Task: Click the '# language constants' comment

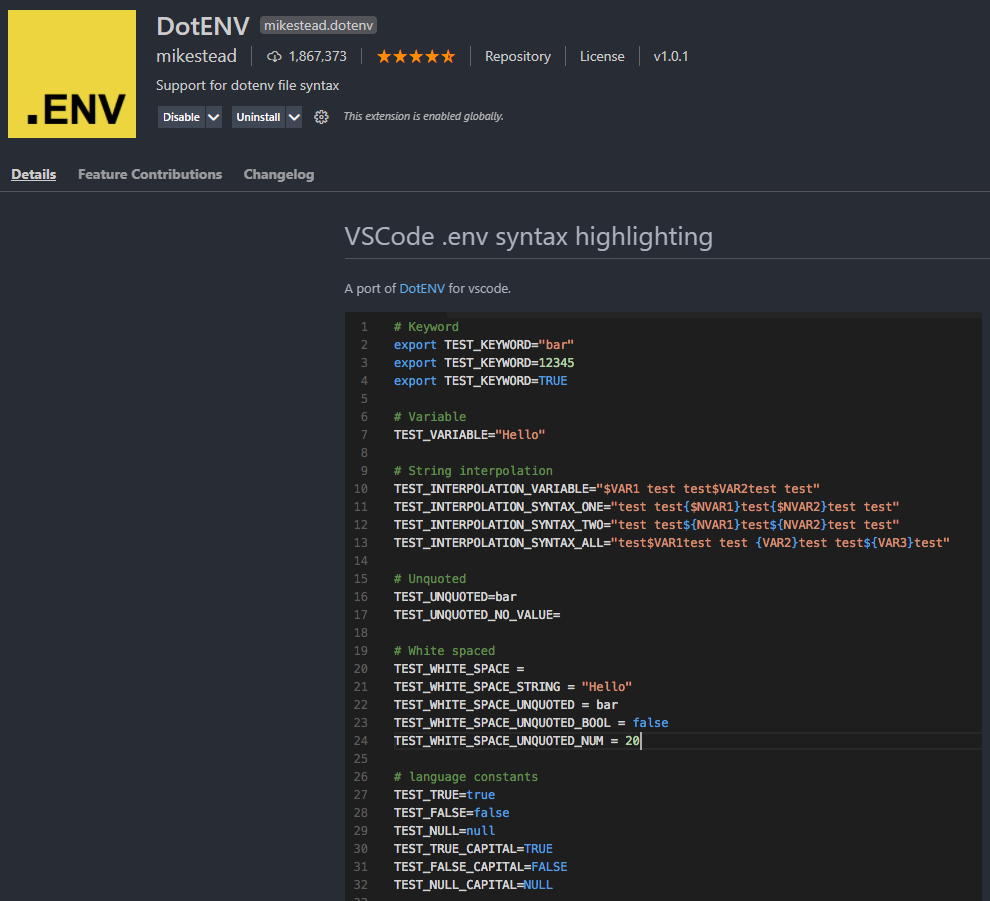Action: (466, 777)
